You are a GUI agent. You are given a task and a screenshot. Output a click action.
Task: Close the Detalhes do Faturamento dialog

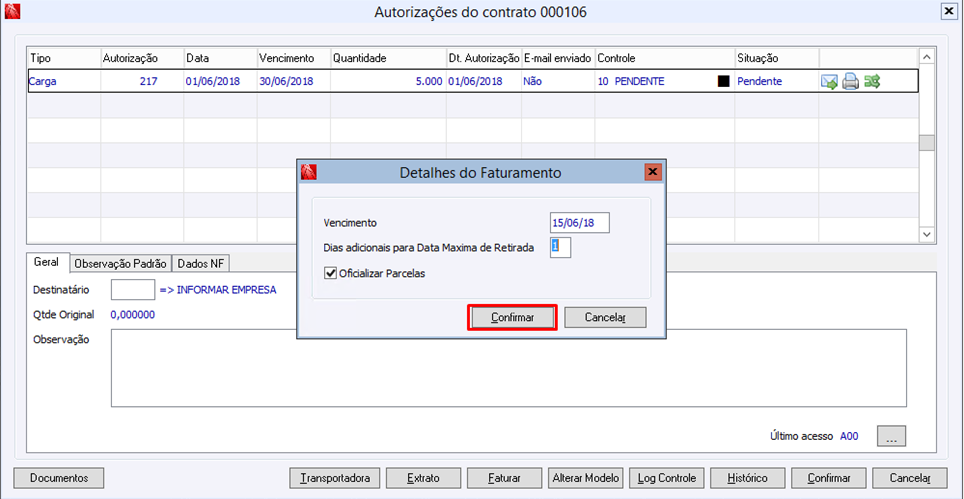[652, 172]
